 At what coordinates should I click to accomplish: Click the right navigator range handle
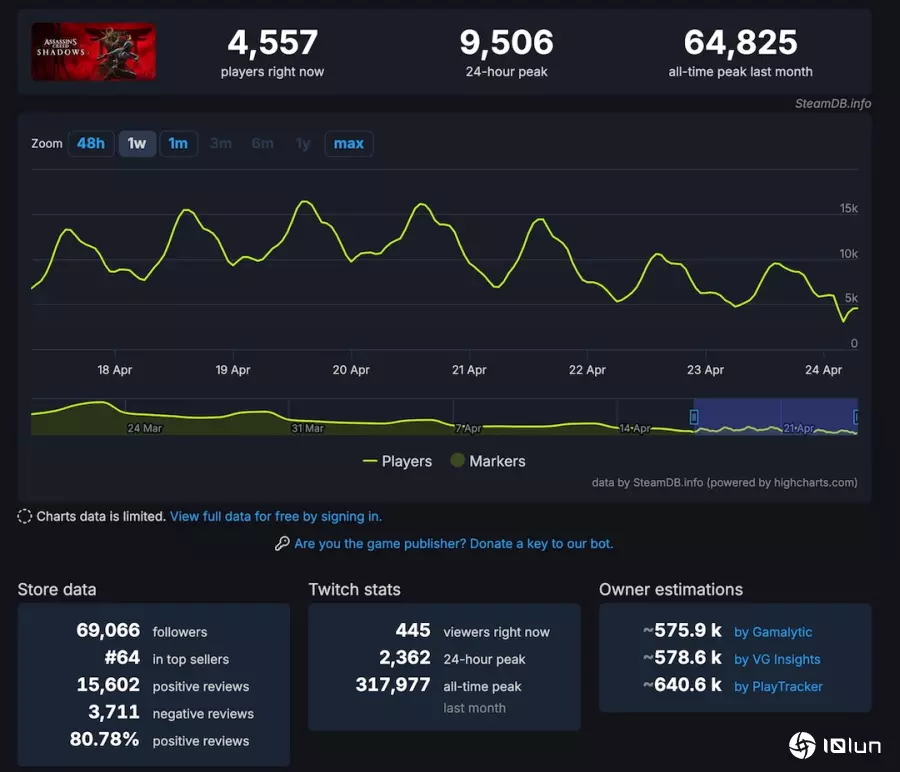[x=855, y=416]
